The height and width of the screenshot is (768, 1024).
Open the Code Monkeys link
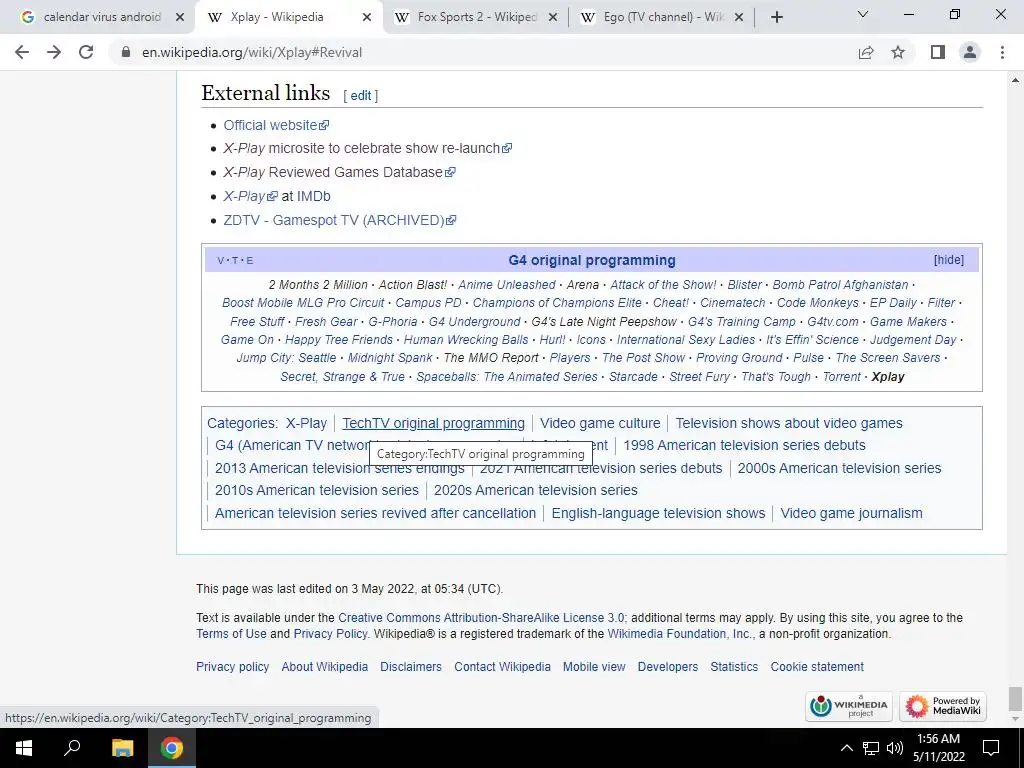tap(818, 303)
